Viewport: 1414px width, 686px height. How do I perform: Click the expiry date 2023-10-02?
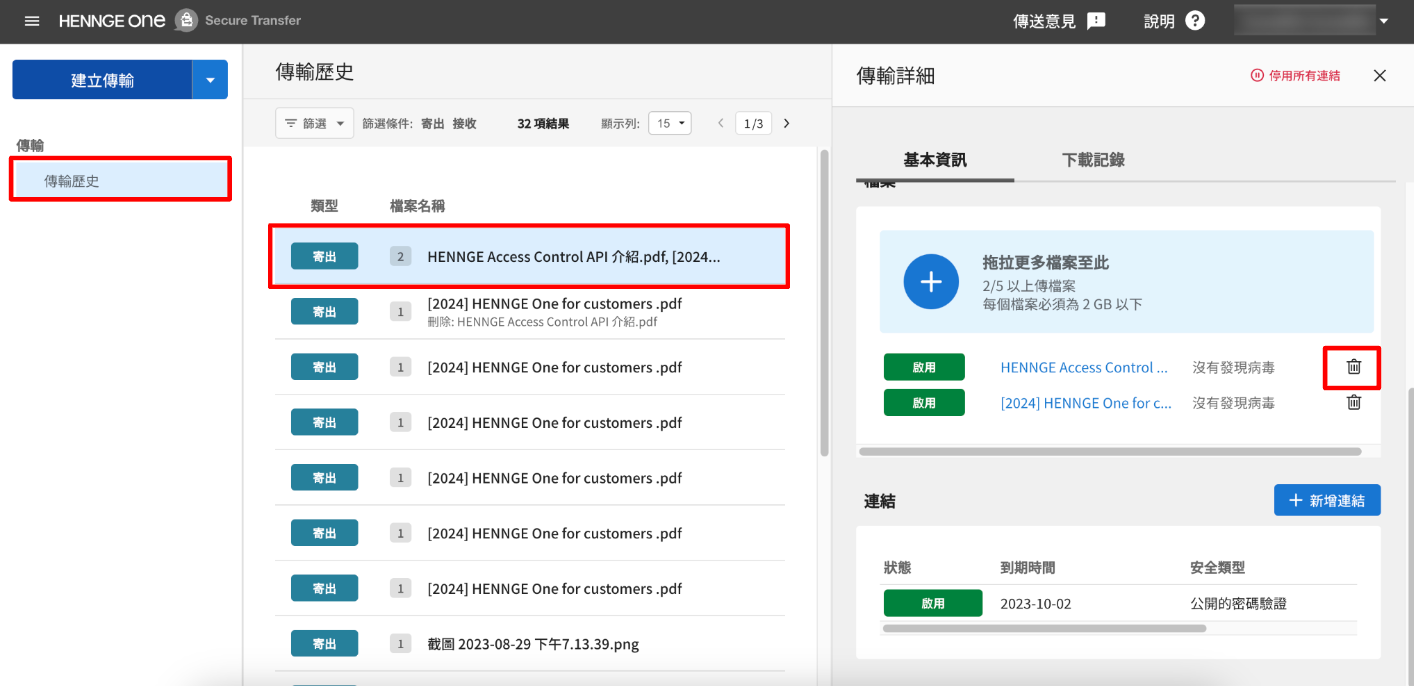click(x=1035, y=604)
